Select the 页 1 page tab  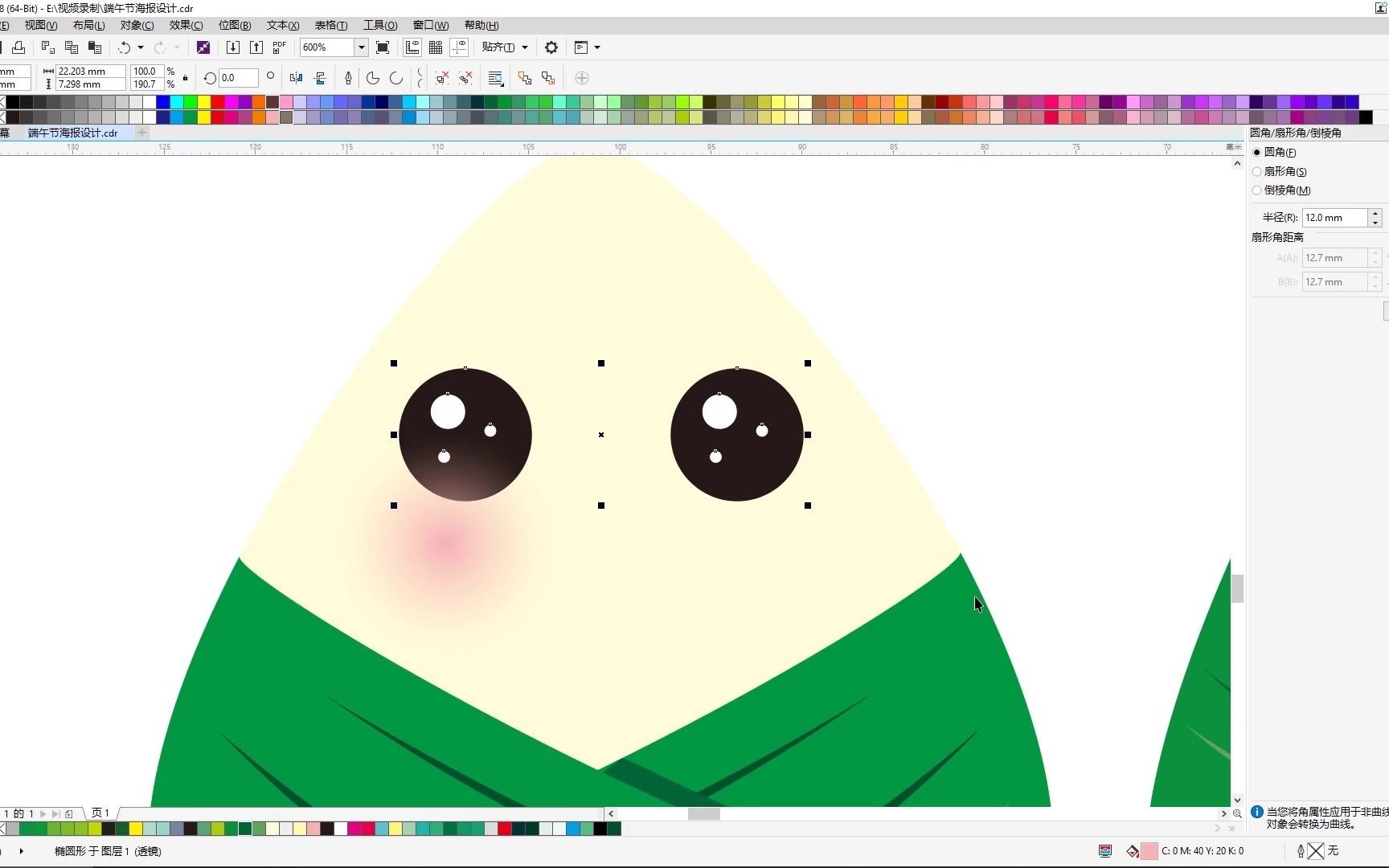coord(100,813)
